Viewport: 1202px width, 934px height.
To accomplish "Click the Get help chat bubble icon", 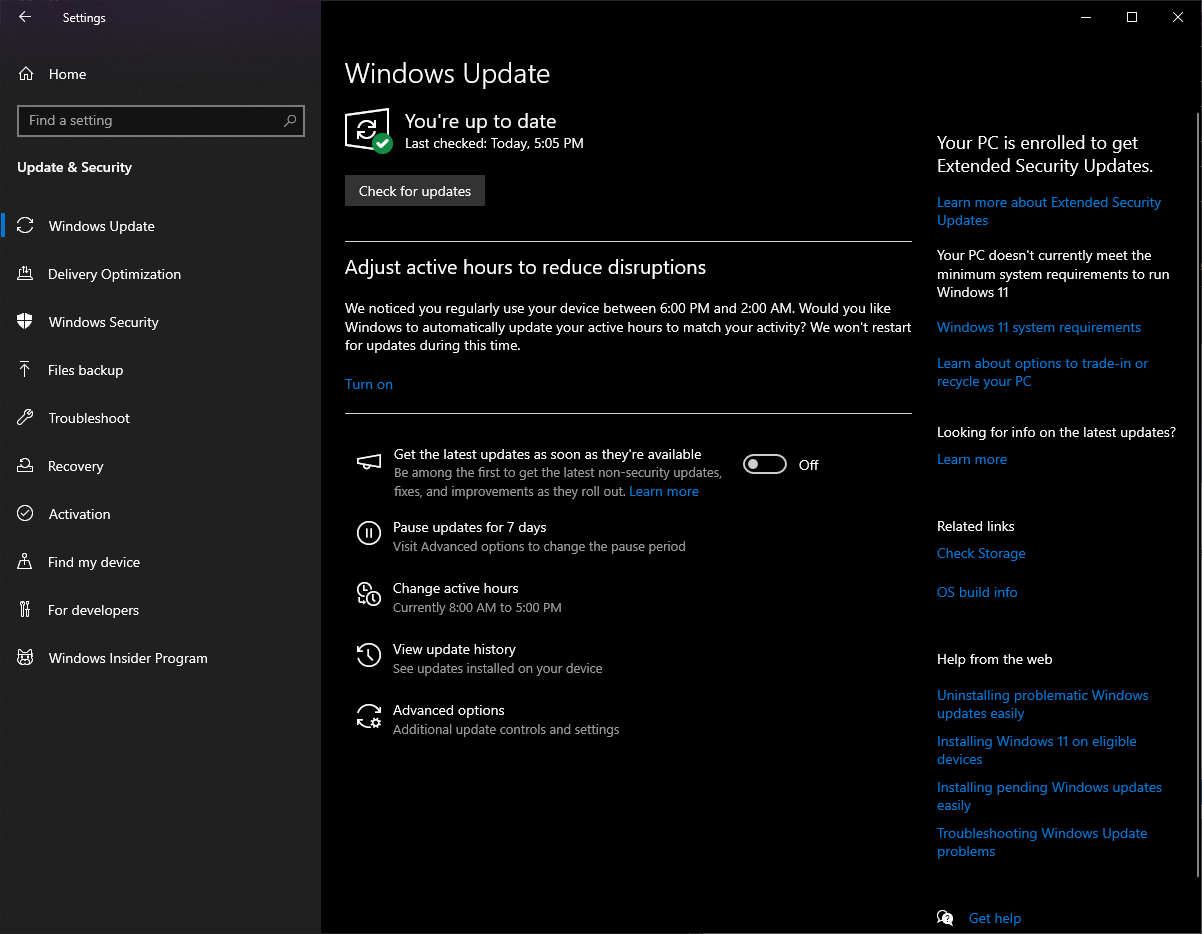I will point(945,918).
